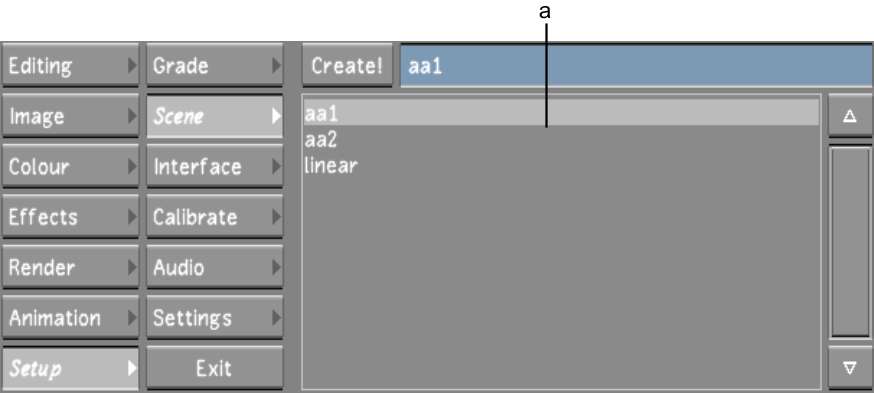Click the vertical scrollbar thumb
This screenshot has width=874, height=393.
point(850,242)
